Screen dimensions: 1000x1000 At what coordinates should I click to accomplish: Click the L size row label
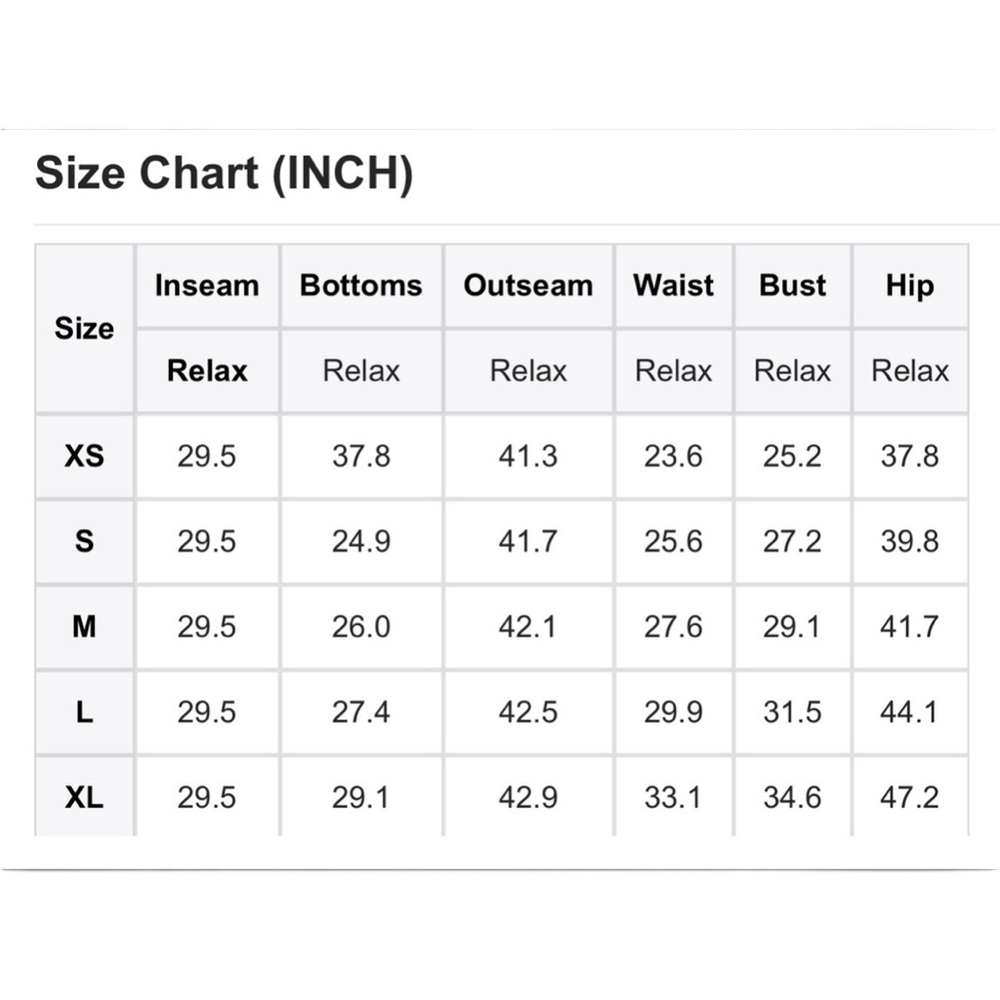pyautogui.click(x=84, y=712)
